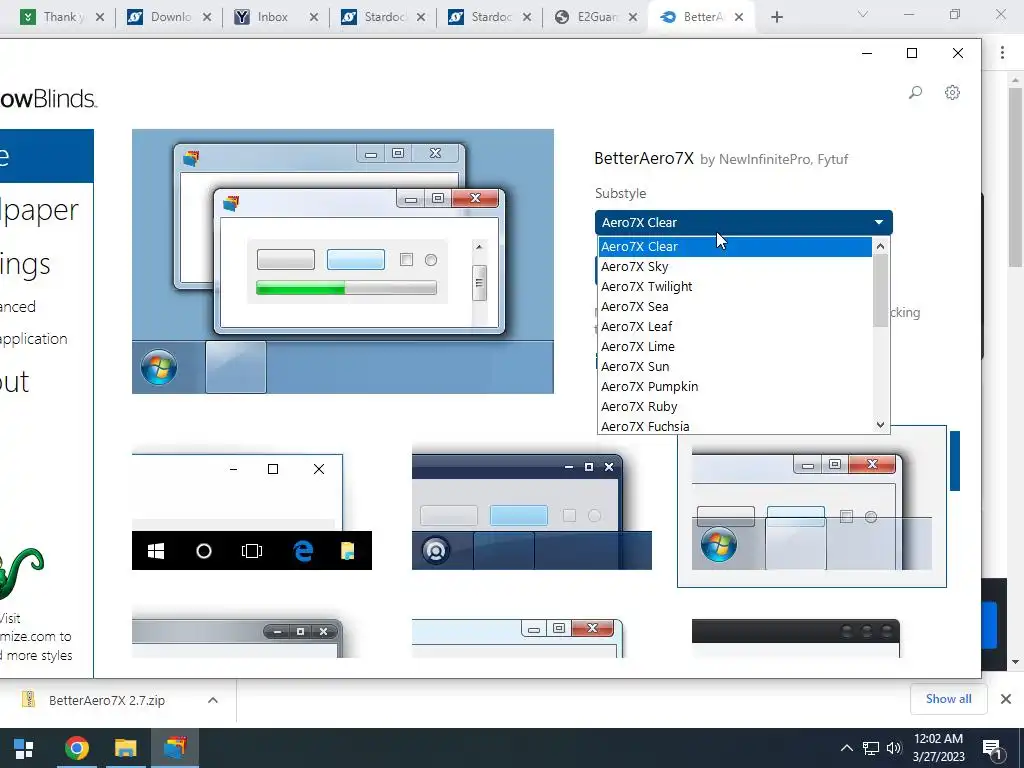Viewport: 1024px width, 768px height.
Task: Open the Settings sidebar section
Action: 25,264
